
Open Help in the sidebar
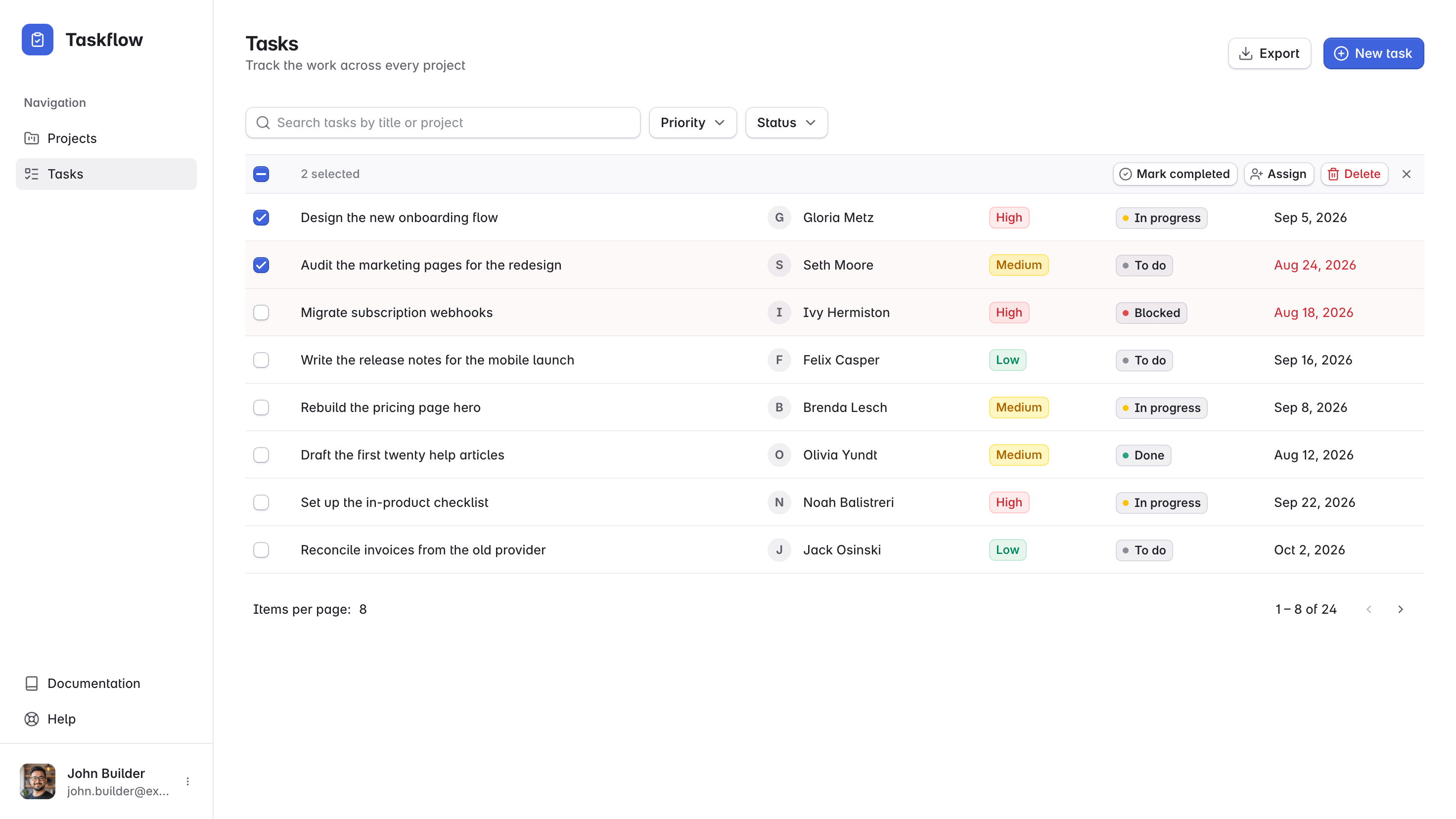coord(106,719)
